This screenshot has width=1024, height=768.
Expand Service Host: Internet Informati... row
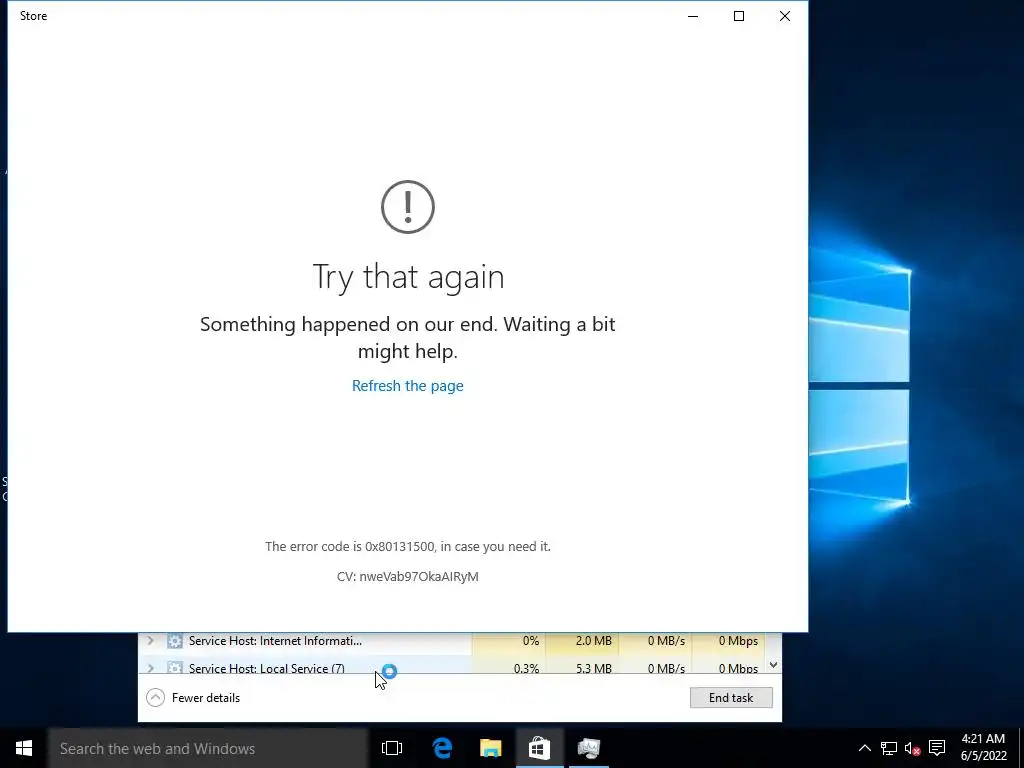pos(151,641)
